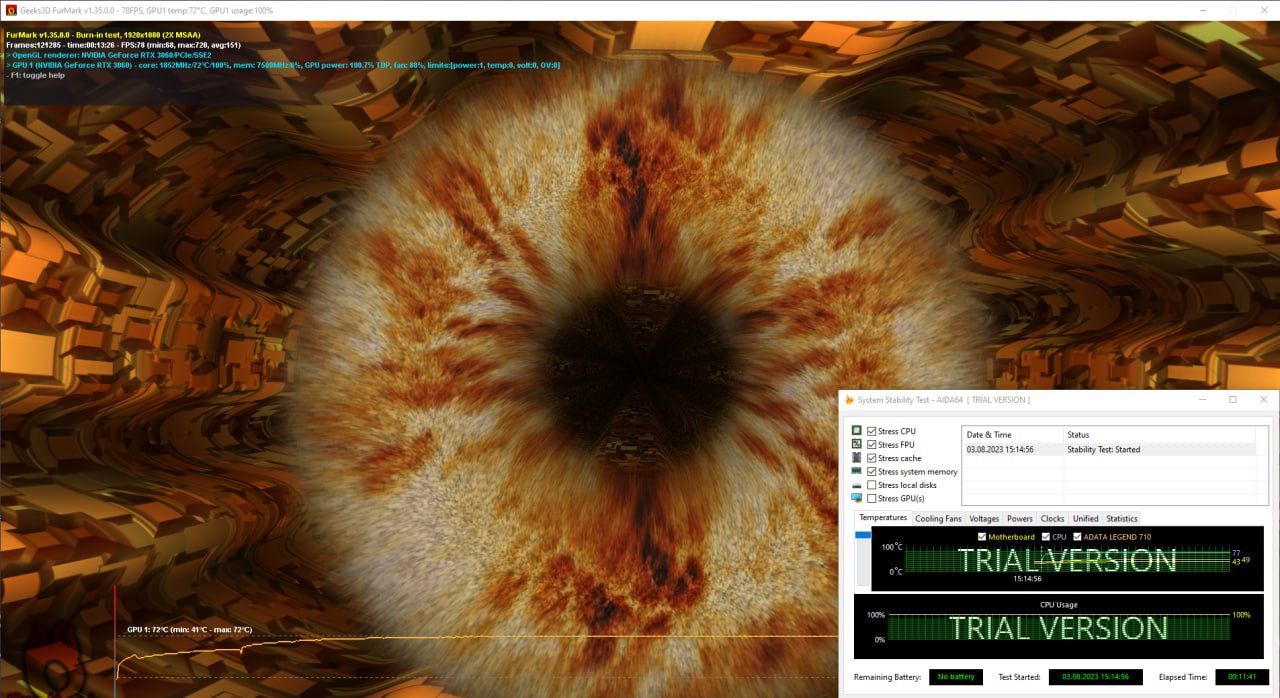Click the cache chip icon beside Stress cache
Screen dimensions: 1280x698
tap(857, 458)
